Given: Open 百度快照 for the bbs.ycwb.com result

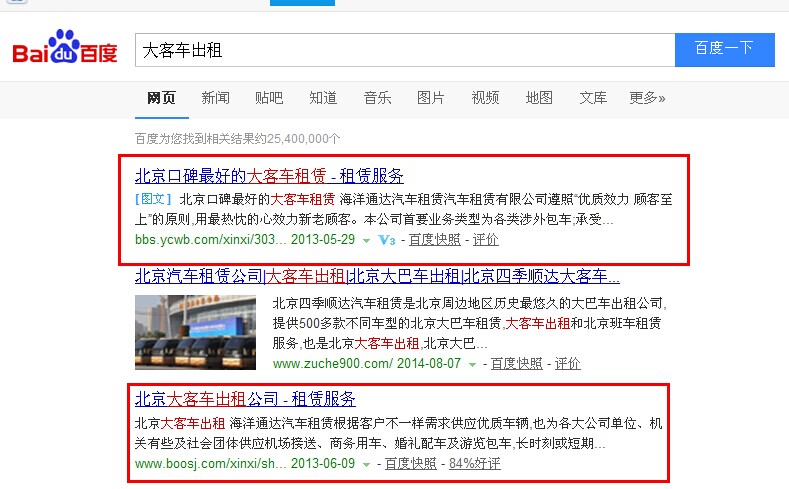Looking at the screenshot, I should point(435,239).
